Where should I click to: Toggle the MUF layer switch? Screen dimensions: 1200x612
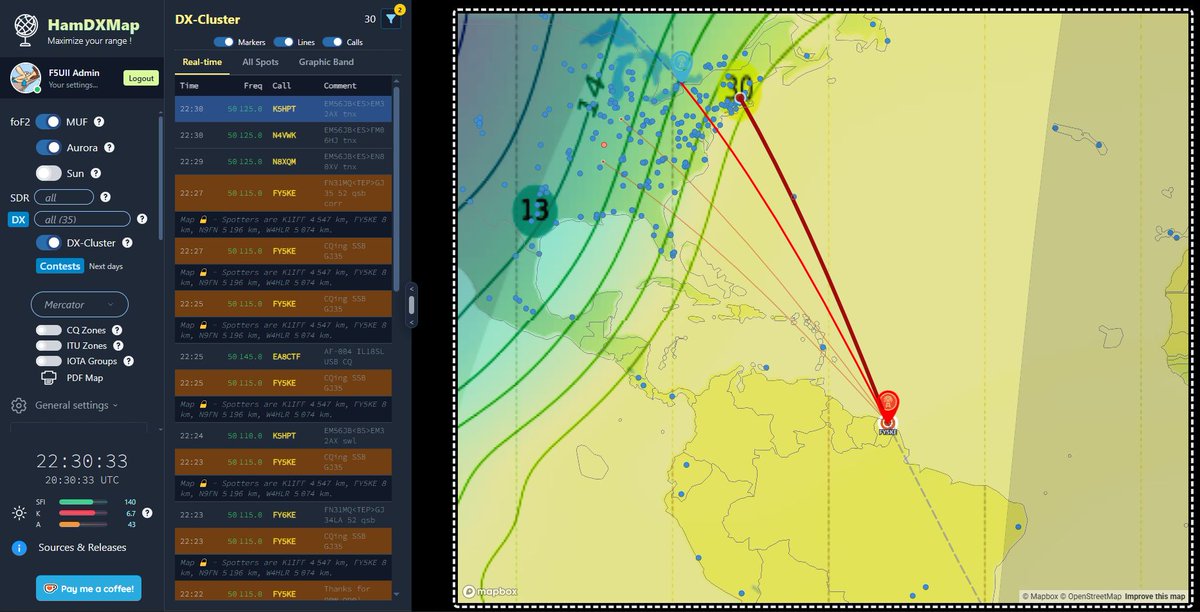pyautogui.click(x=49, y=122)
